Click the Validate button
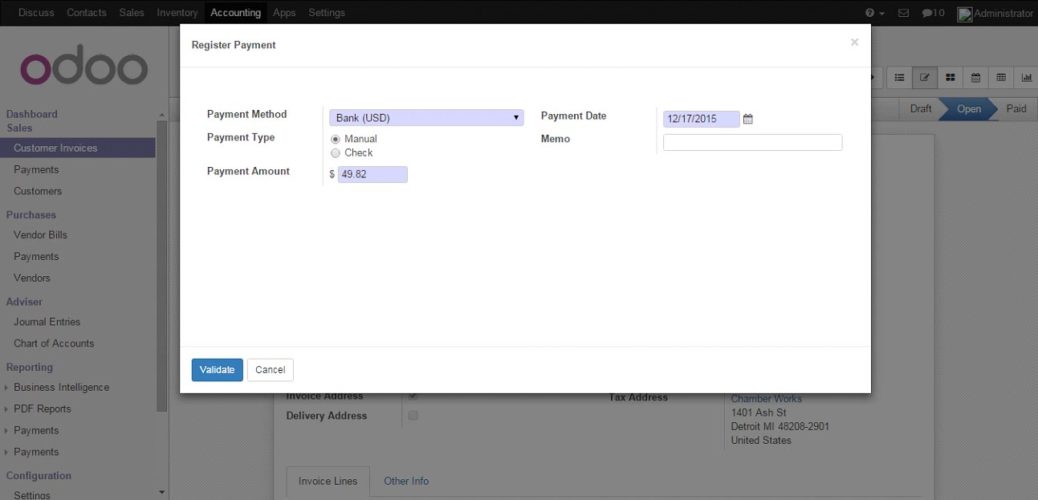 tap(217, 370)
